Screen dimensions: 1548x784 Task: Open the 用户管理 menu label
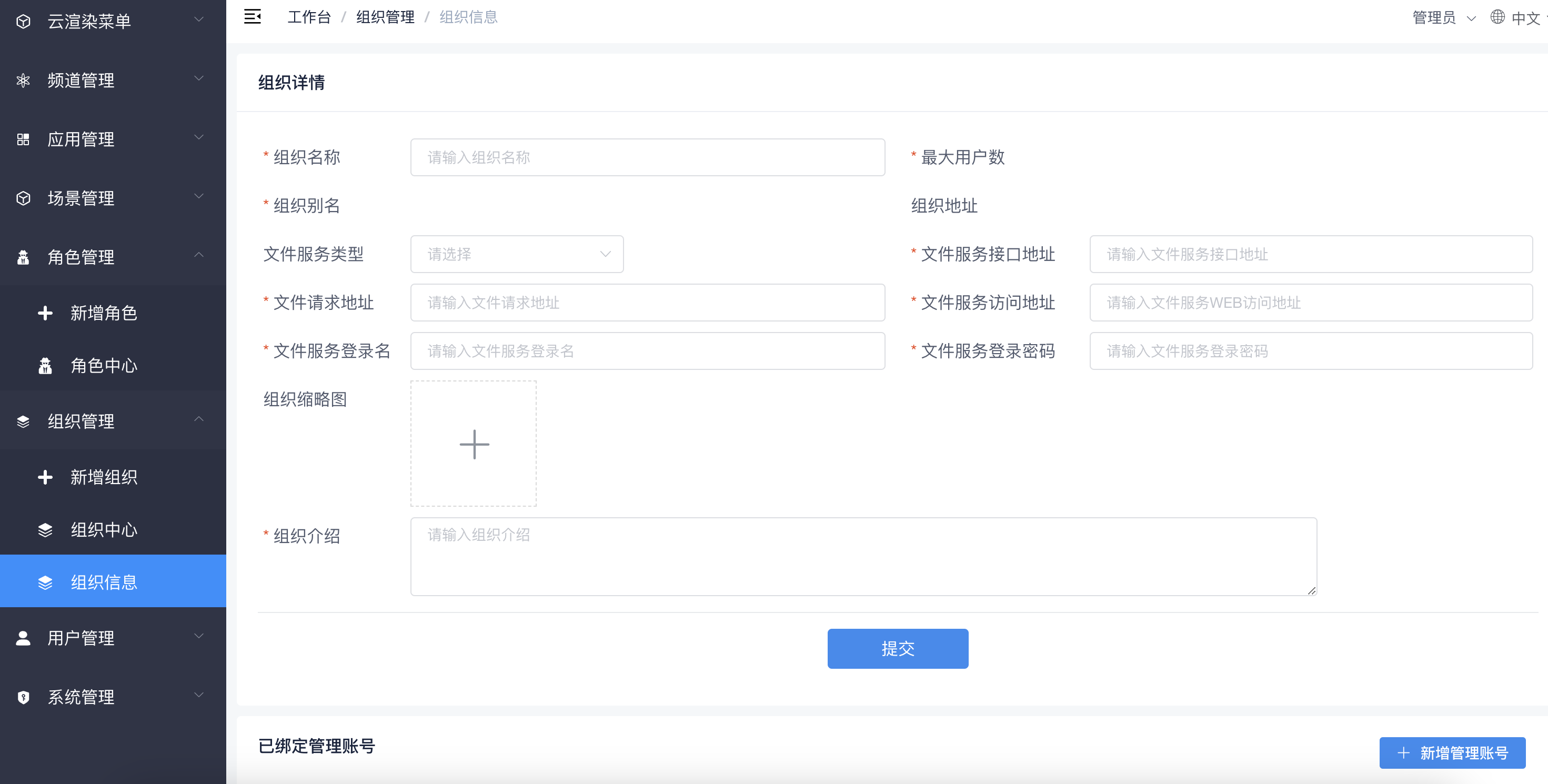(x=81, y=638)
